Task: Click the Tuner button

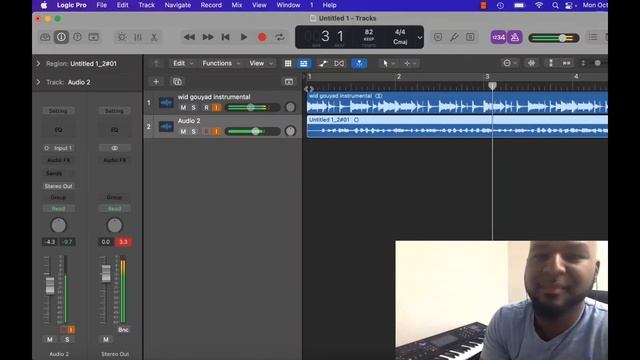Action: (454, 37)
